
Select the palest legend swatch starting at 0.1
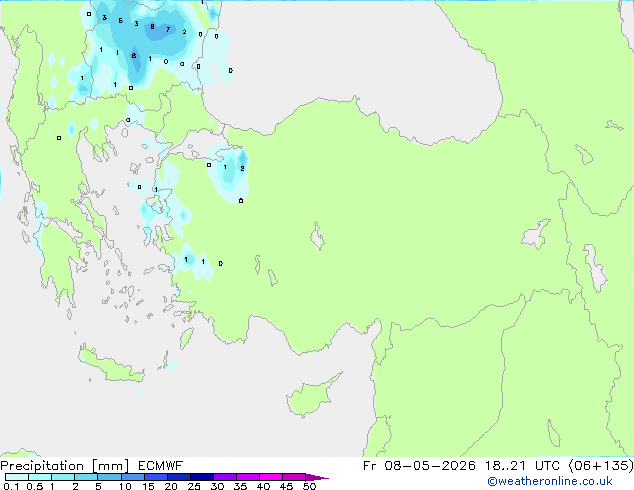(17, 477)
